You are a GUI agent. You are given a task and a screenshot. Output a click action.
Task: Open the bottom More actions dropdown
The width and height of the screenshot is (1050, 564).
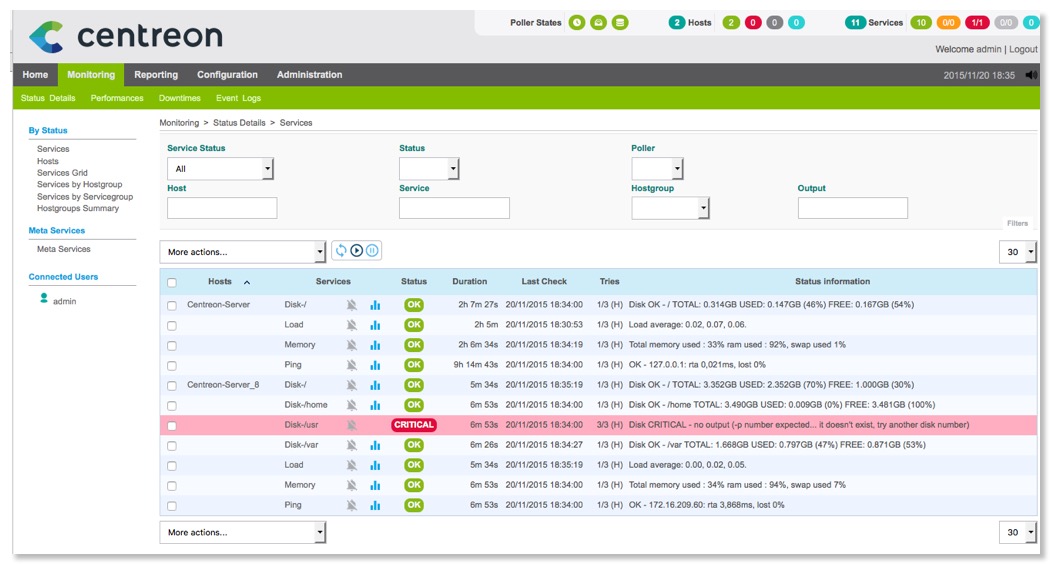(242, 533)
